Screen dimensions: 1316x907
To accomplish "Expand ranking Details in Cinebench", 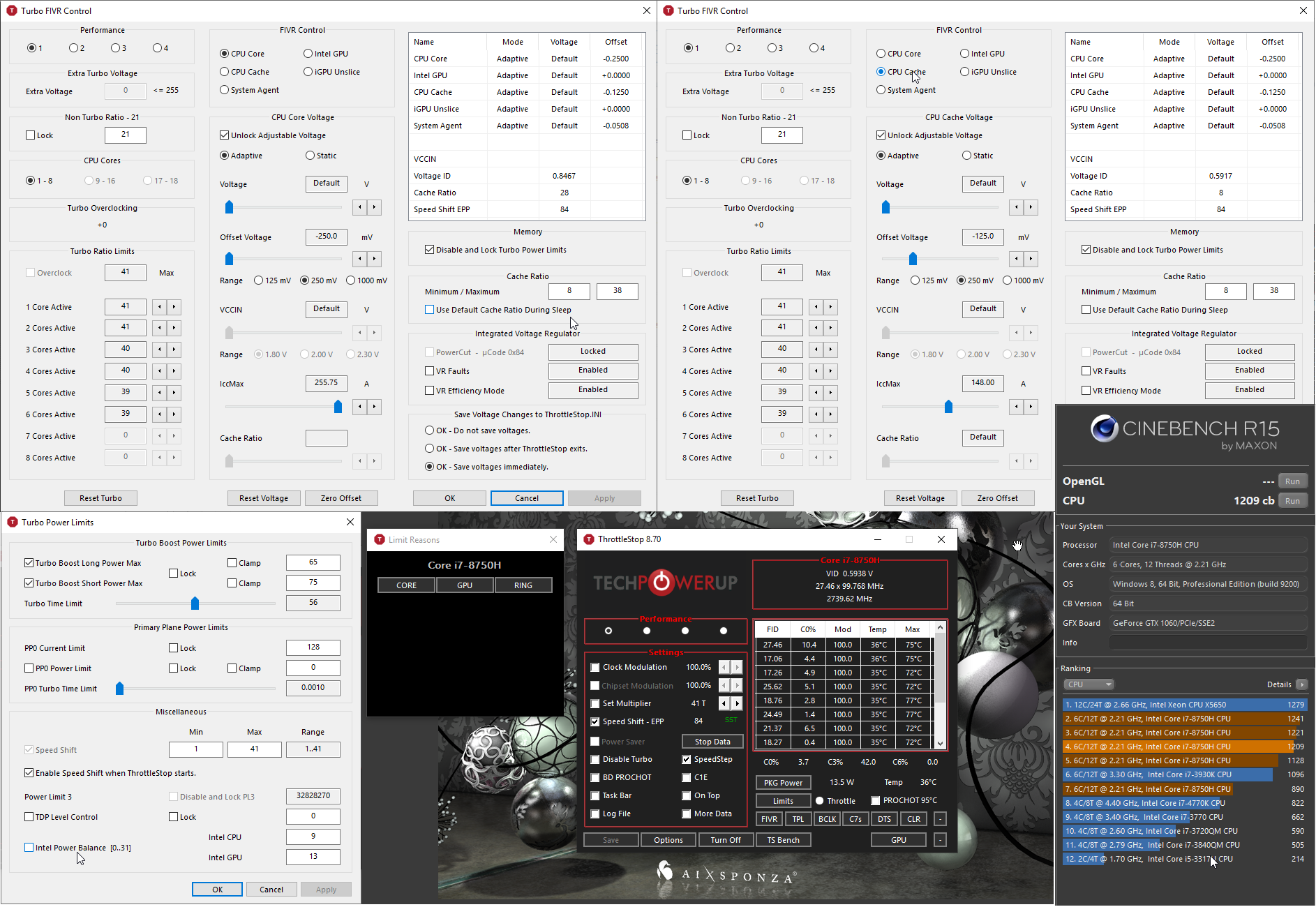I will (1302, 684).
